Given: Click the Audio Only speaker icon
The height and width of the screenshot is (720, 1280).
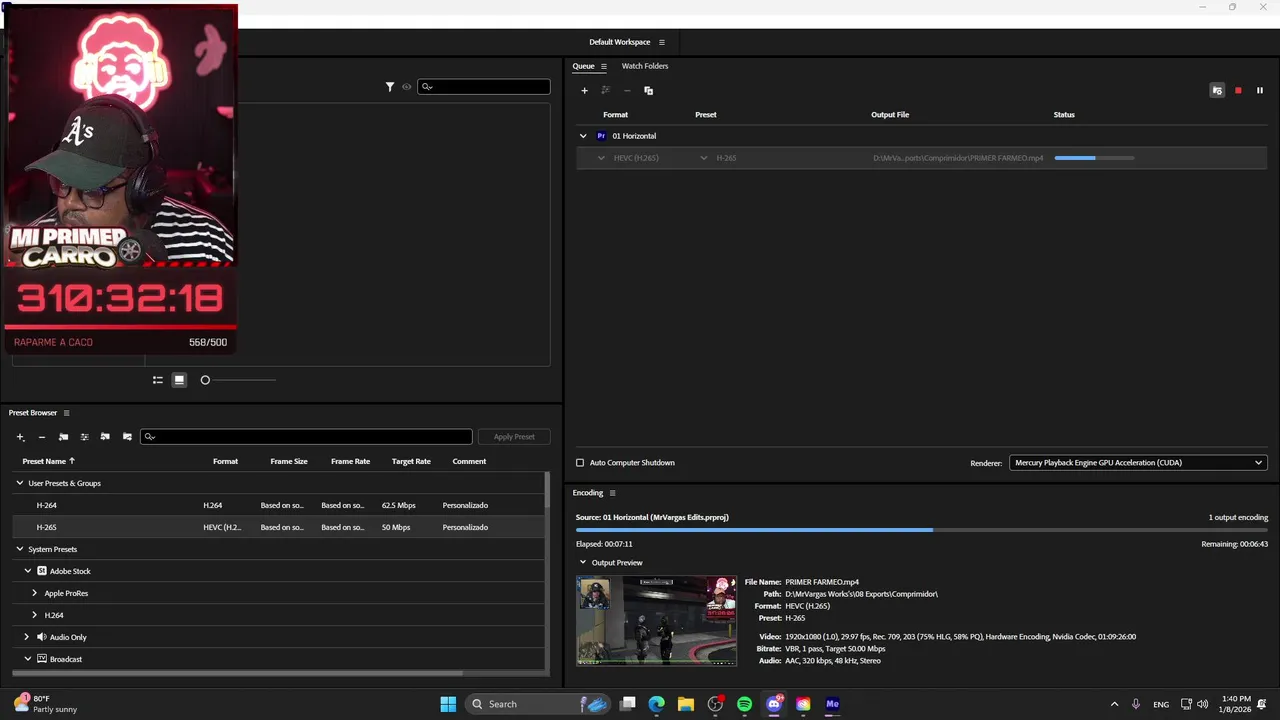Looking at the screenshot, I should (42, 637).
